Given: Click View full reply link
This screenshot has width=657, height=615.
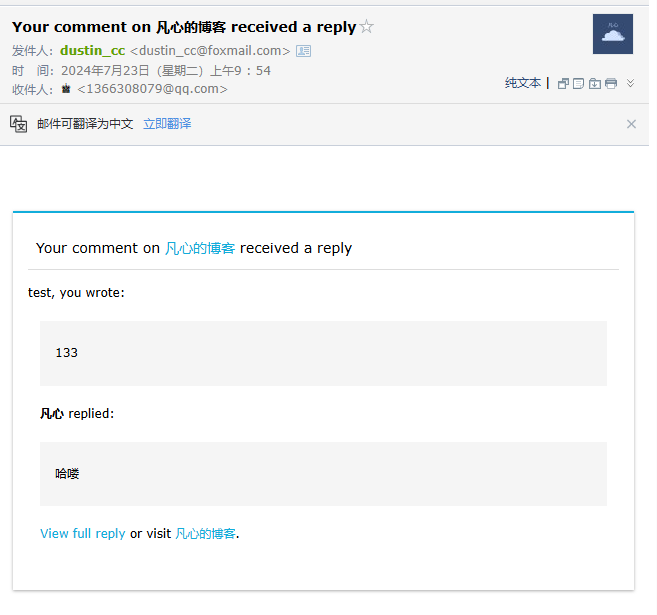Looking at the screenshot, I should (x=83, y=533).
